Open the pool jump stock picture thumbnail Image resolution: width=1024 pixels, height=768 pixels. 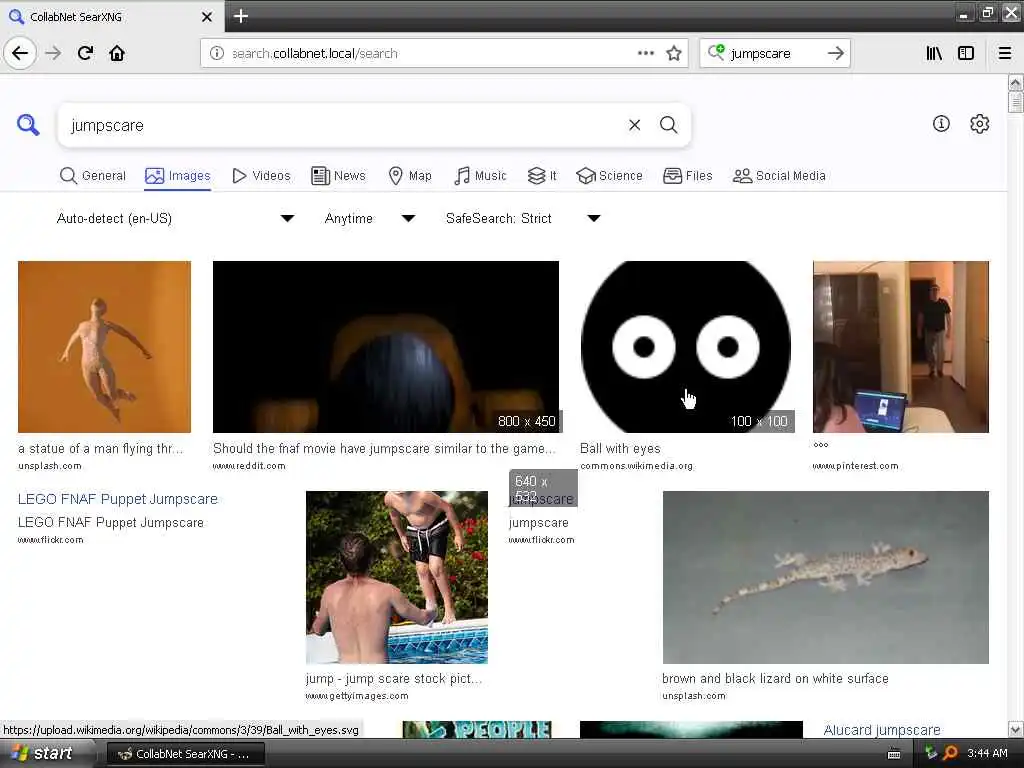click(397, 577)
